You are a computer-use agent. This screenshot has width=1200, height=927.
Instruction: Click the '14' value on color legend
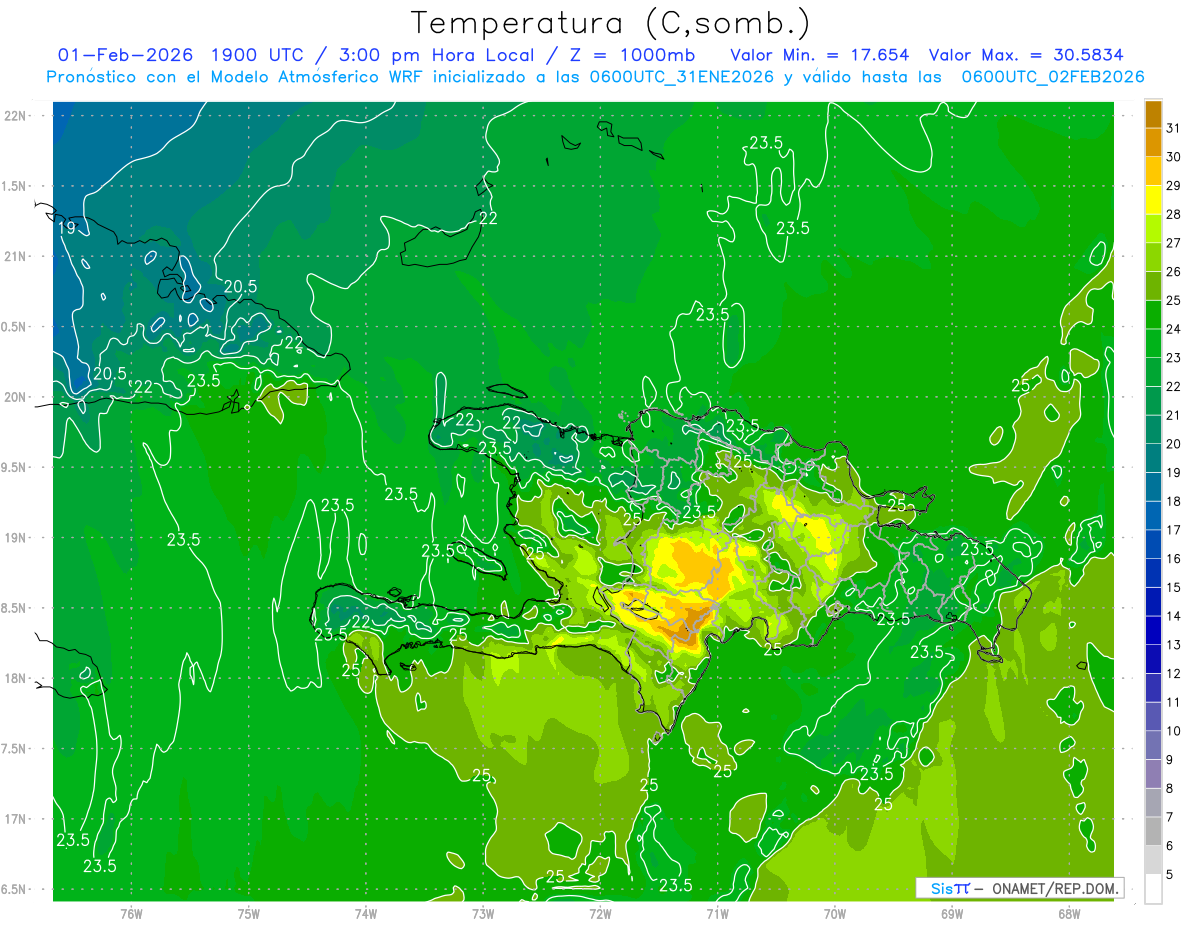pyautogui.click(x=1174, y=616)
